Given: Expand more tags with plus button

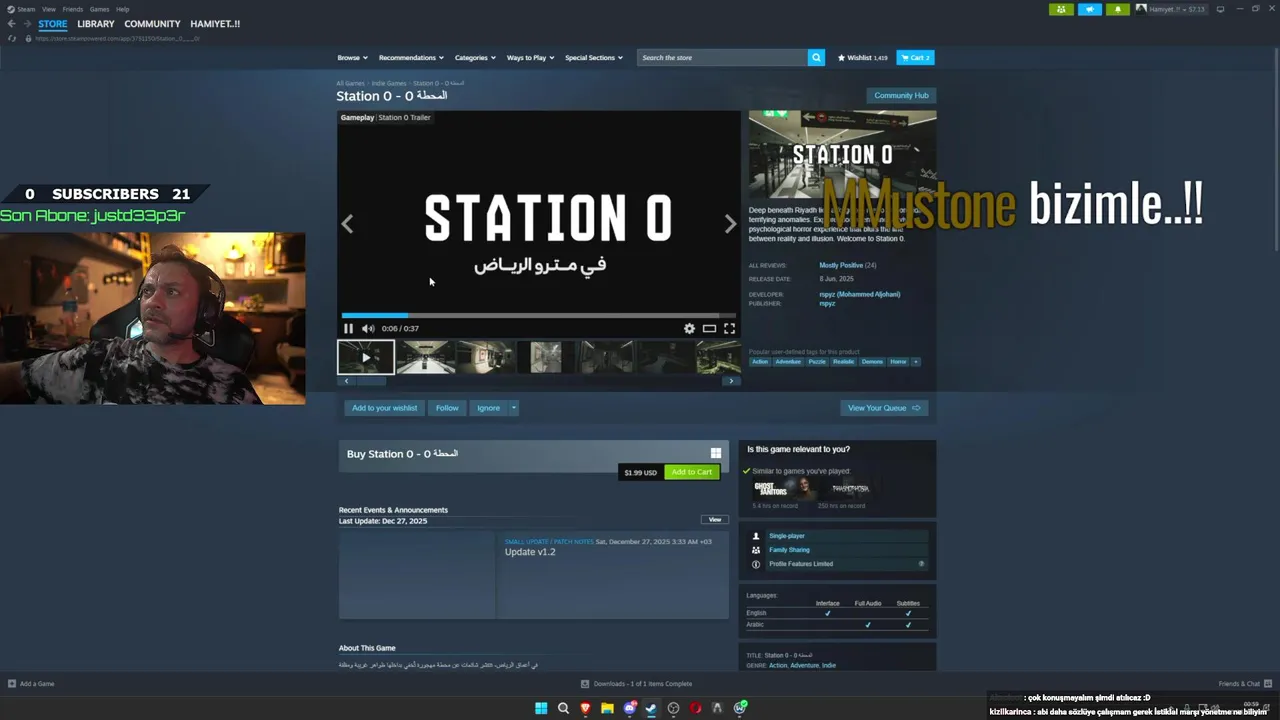Looking at the screenshot, I should click(915, 361).
